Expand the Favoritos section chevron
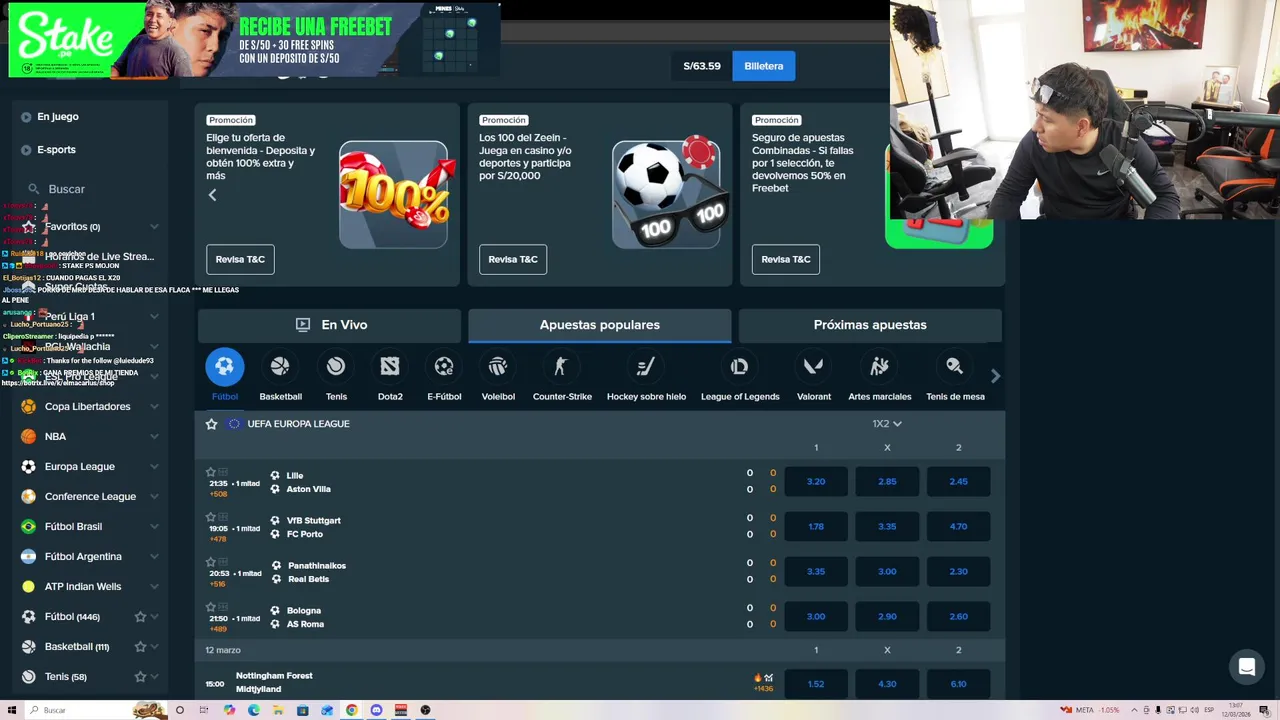Image resolution: width=1280 pixels, height=720 pixels. click(x=154, y=227)
